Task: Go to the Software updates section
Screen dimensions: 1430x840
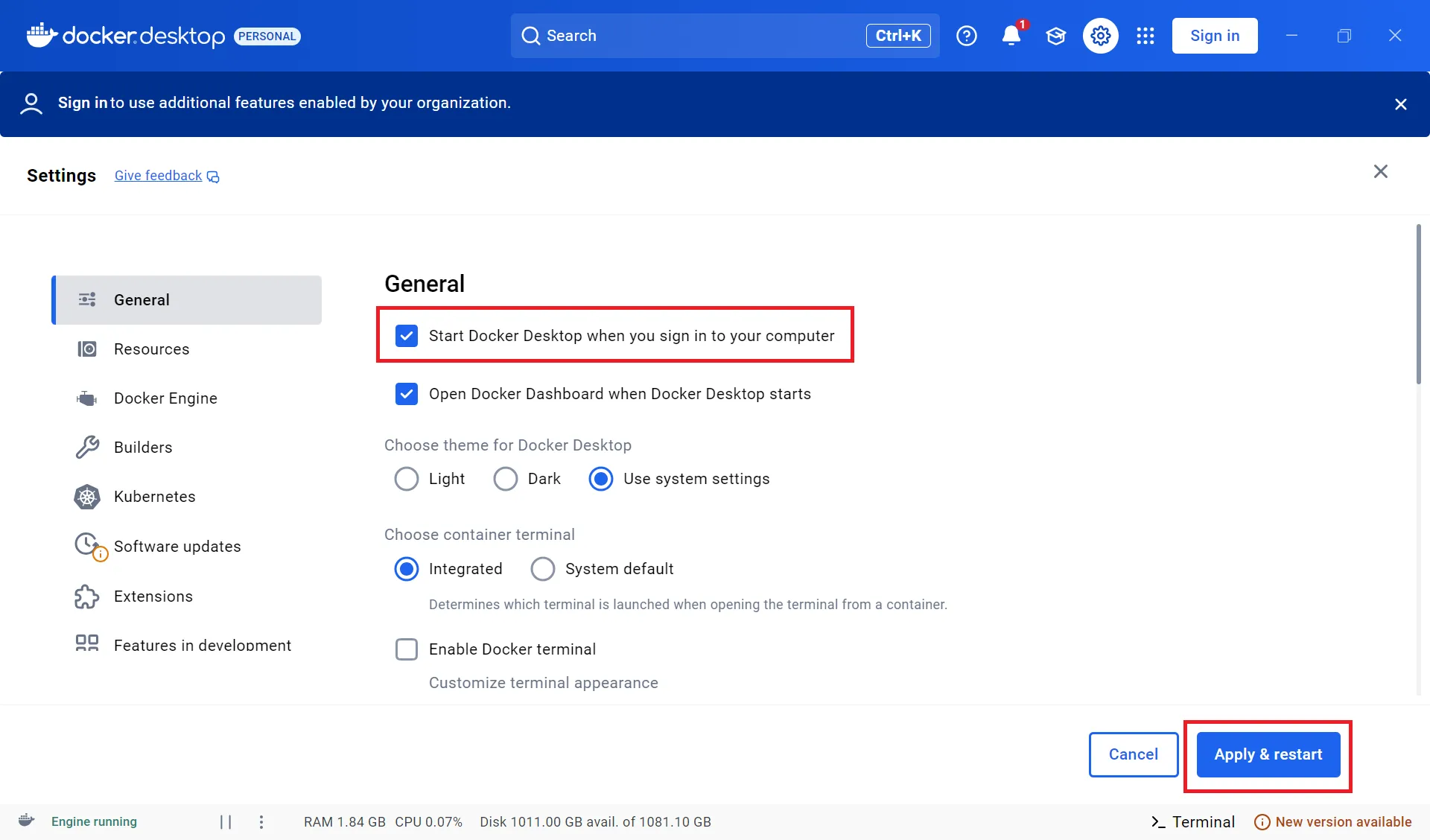Action: coord(177,547)
